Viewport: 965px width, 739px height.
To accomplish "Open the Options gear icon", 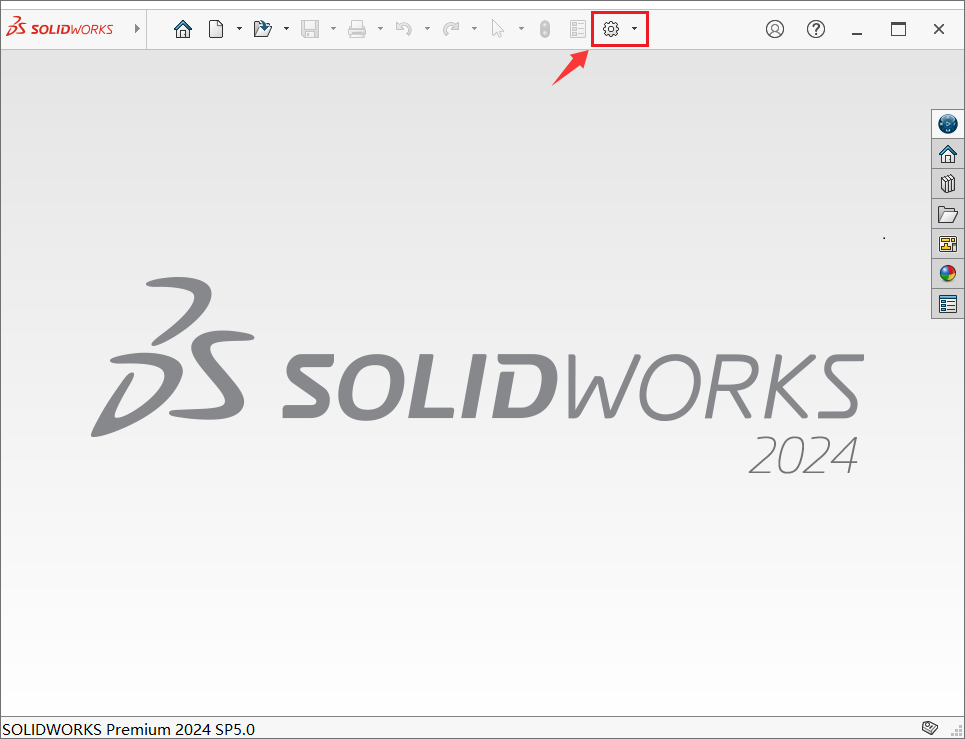I will point(611,29).
